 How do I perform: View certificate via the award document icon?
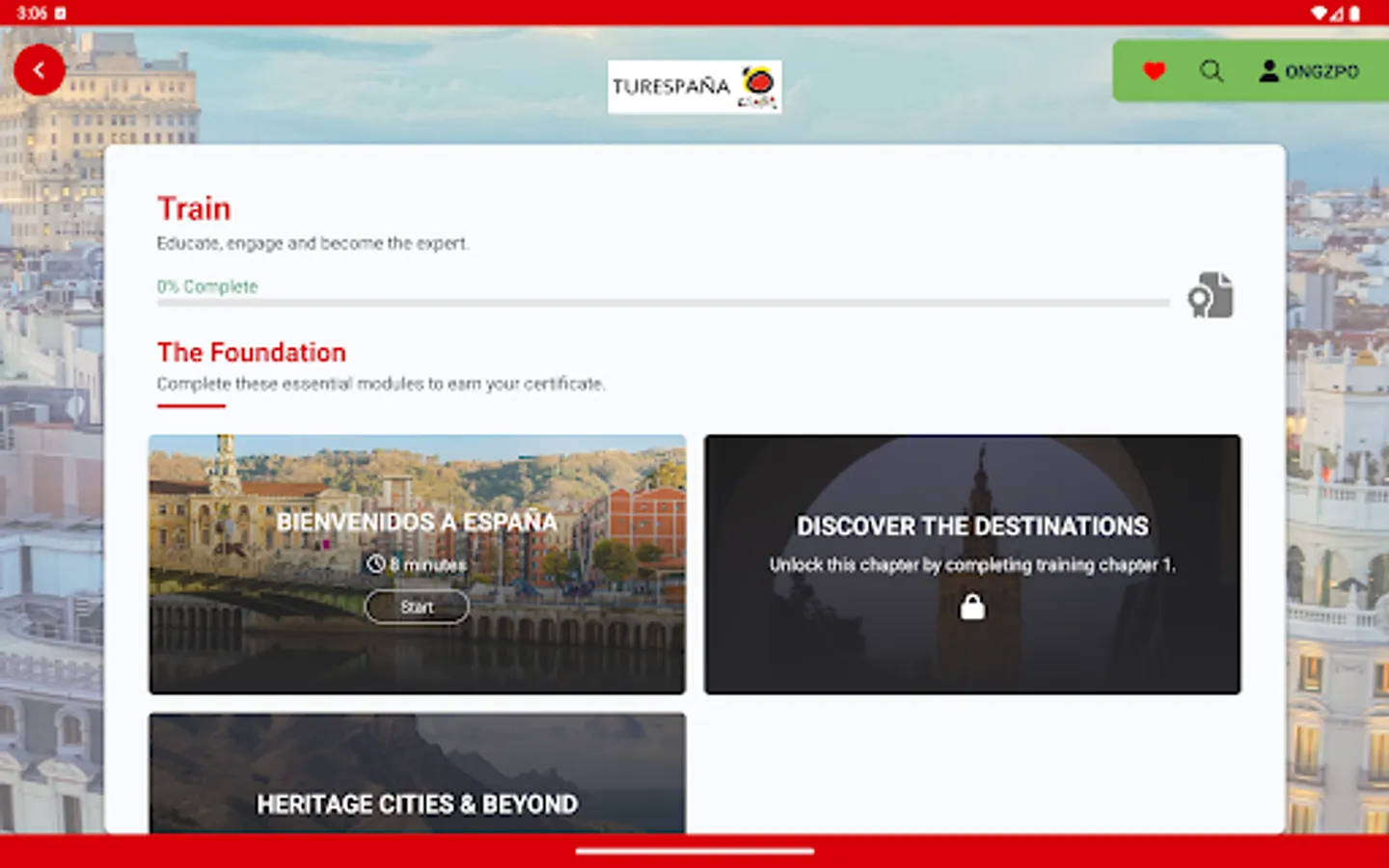click(1212, 296)
